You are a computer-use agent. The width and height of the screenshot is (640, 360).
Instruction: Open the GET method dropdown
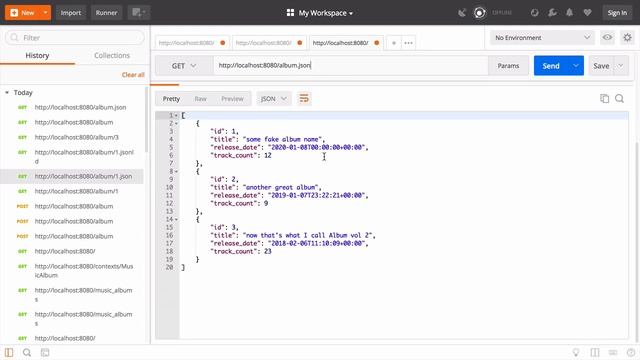pos(184,66)
